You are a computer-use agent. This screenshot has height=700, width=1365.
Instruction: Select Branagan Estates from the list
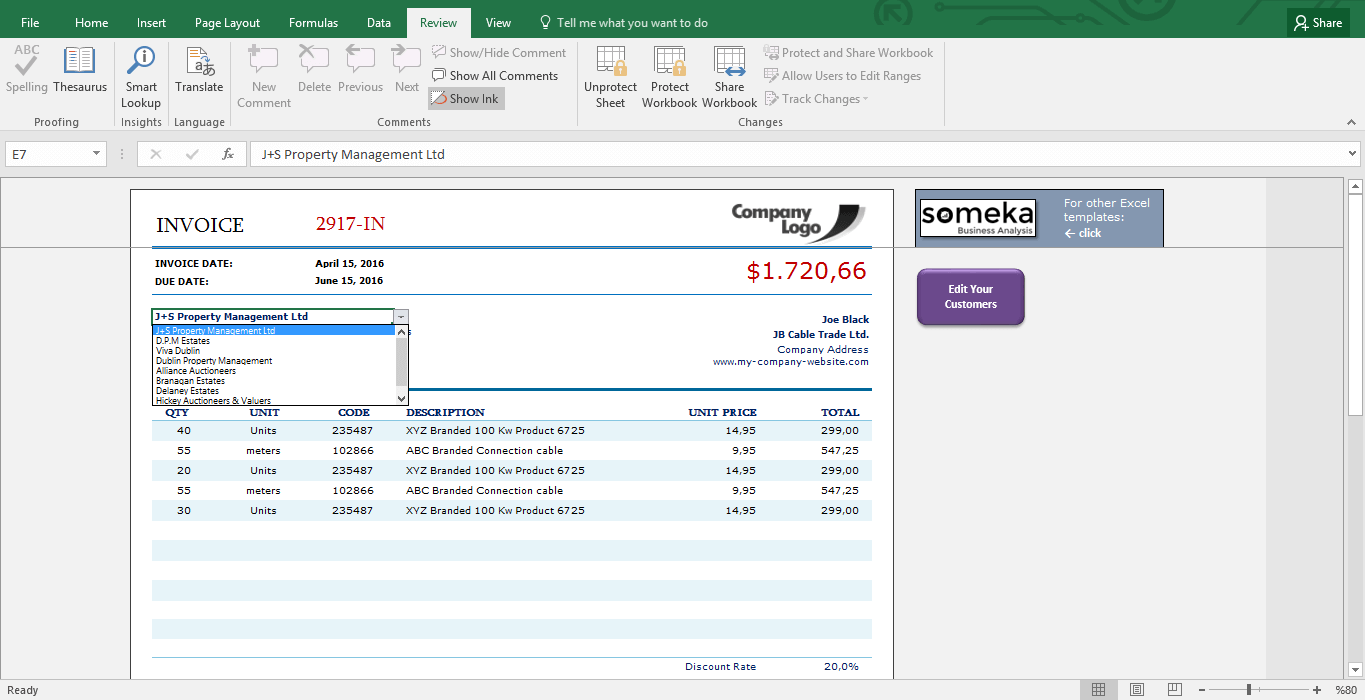190,381
